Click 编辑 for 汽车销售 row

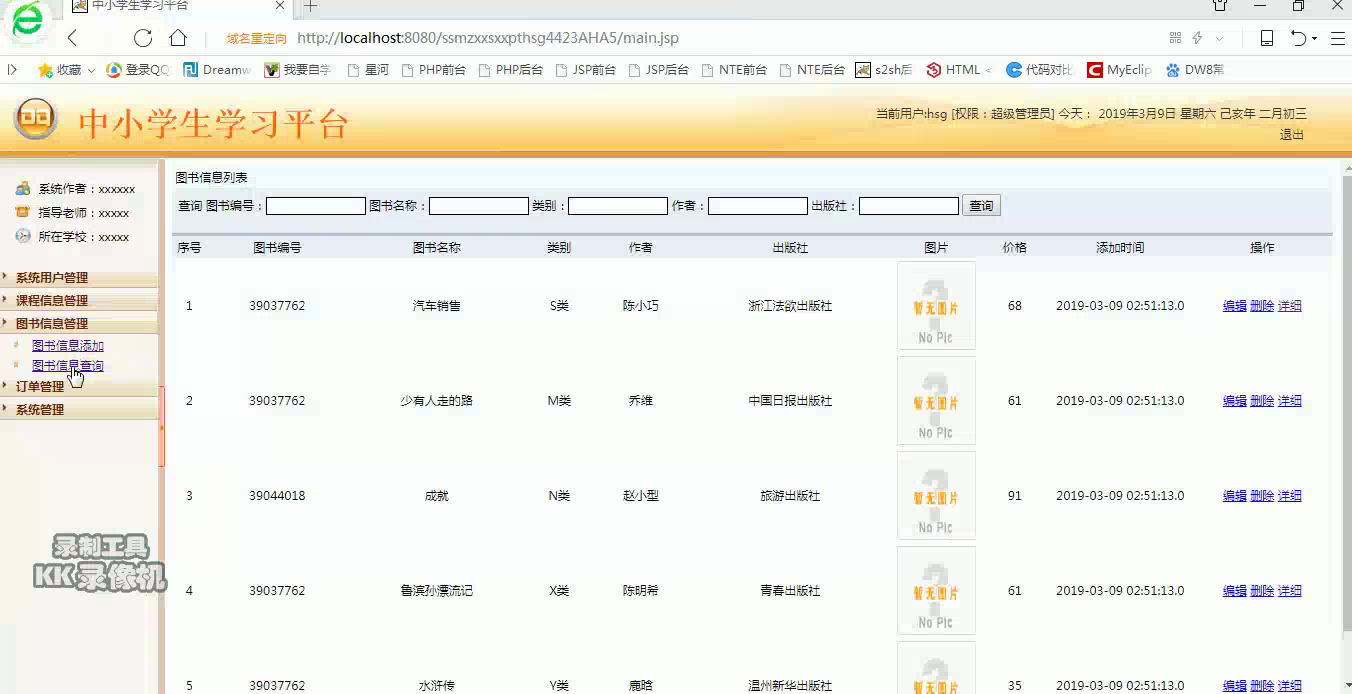click(x=1235, y=306)
